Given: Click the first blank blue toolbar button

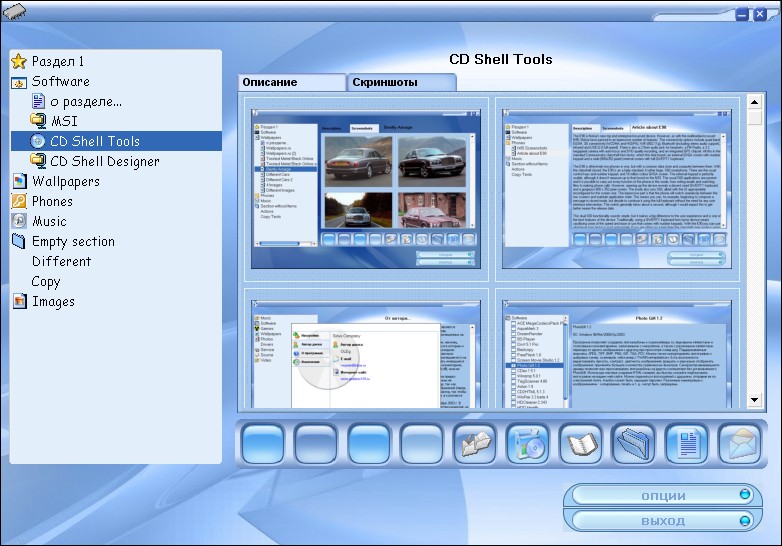Looking at the screenshot, I should [x=262, y=444].
